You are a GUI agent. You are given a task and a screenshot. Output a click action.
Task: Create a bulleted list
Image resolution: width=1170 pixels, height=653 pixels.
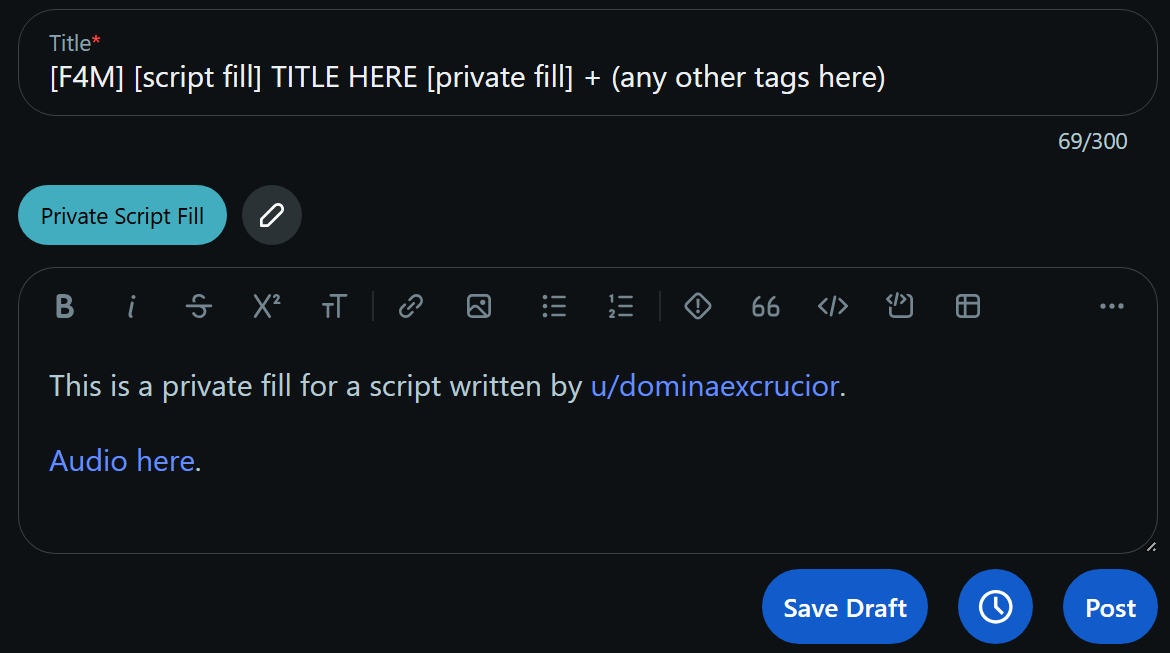[x=554, y=307]
